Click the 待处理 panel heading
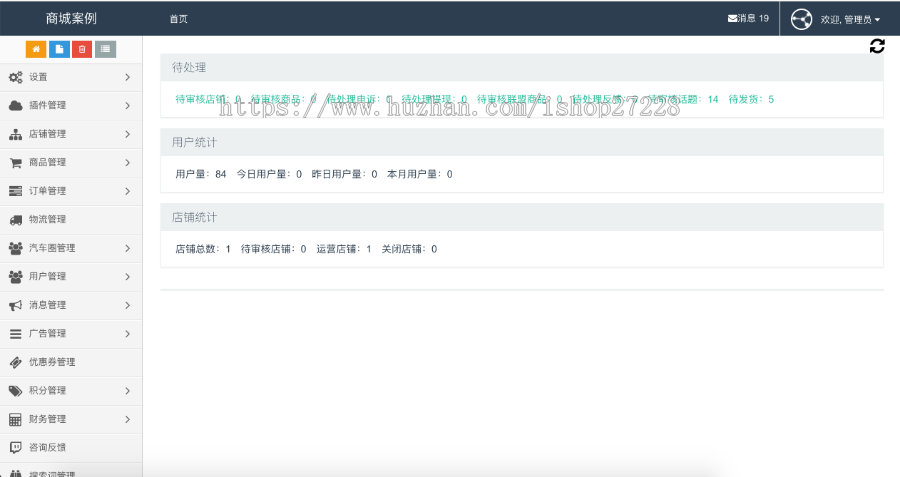The width and height of the screenshot is (900, 477). point(189,67)
